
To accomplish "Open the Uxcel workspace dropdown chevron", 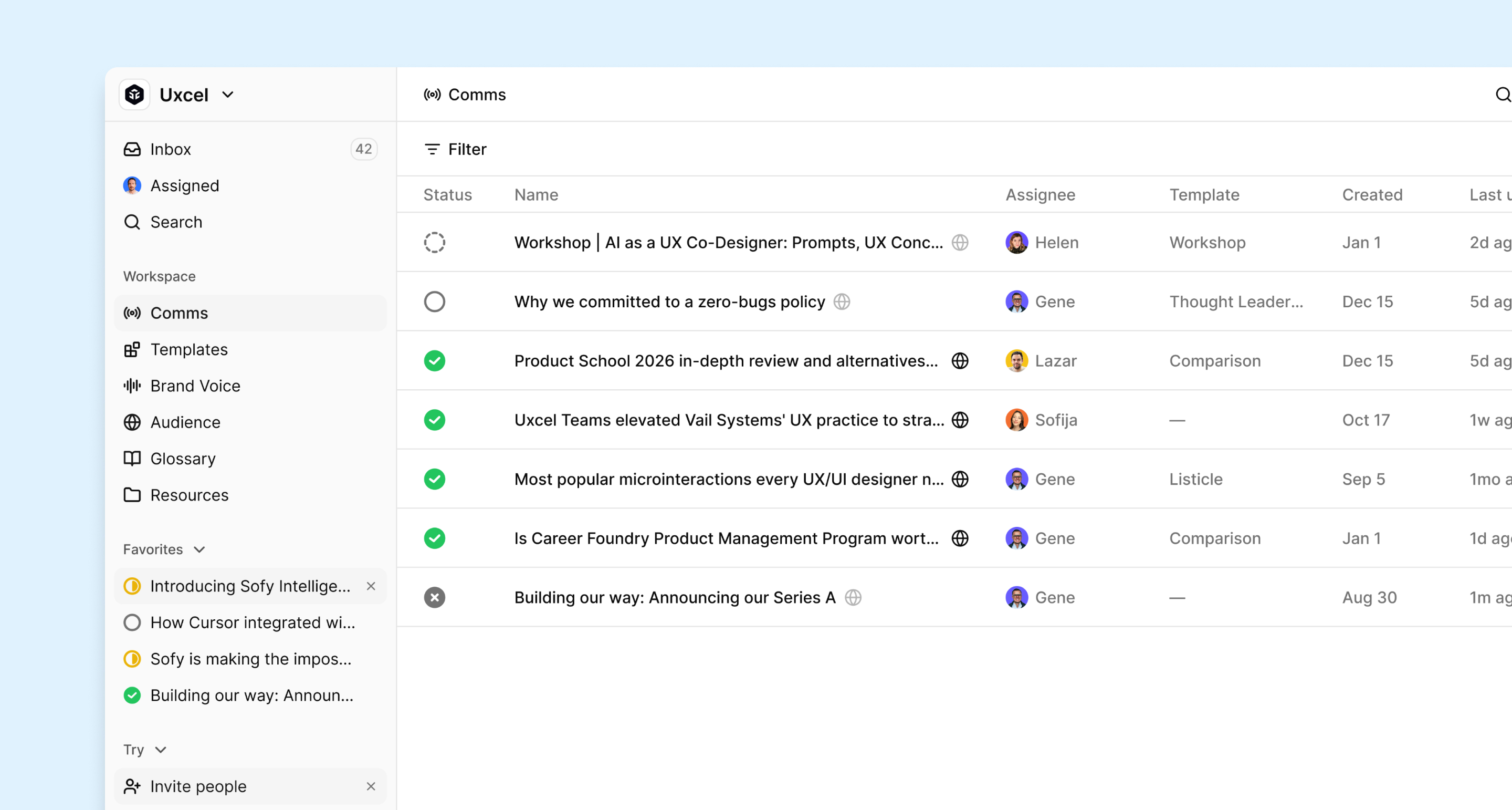I will pyautogui.click(x=228, y=95).
